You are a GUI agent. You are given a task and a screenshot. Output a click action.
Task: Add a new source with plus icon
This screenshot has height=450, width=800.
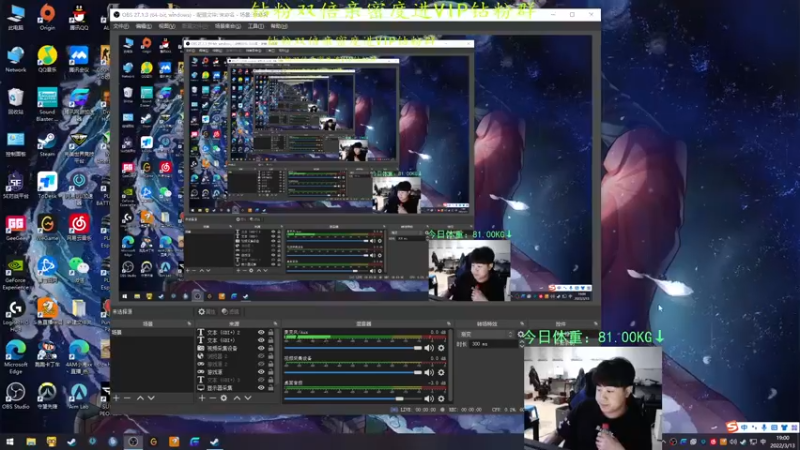(x=202, y=398)
